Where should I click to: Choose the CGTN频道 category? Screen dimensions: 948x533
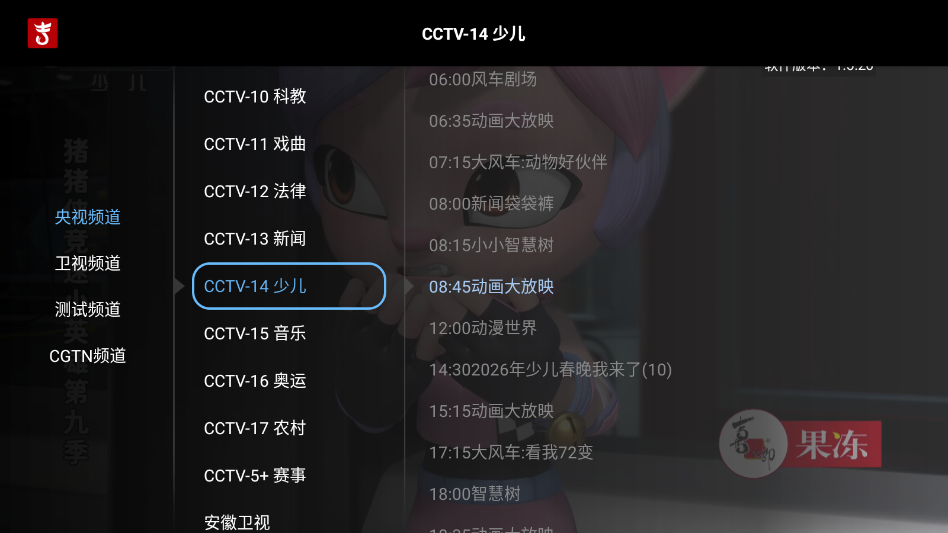point(88,356)
